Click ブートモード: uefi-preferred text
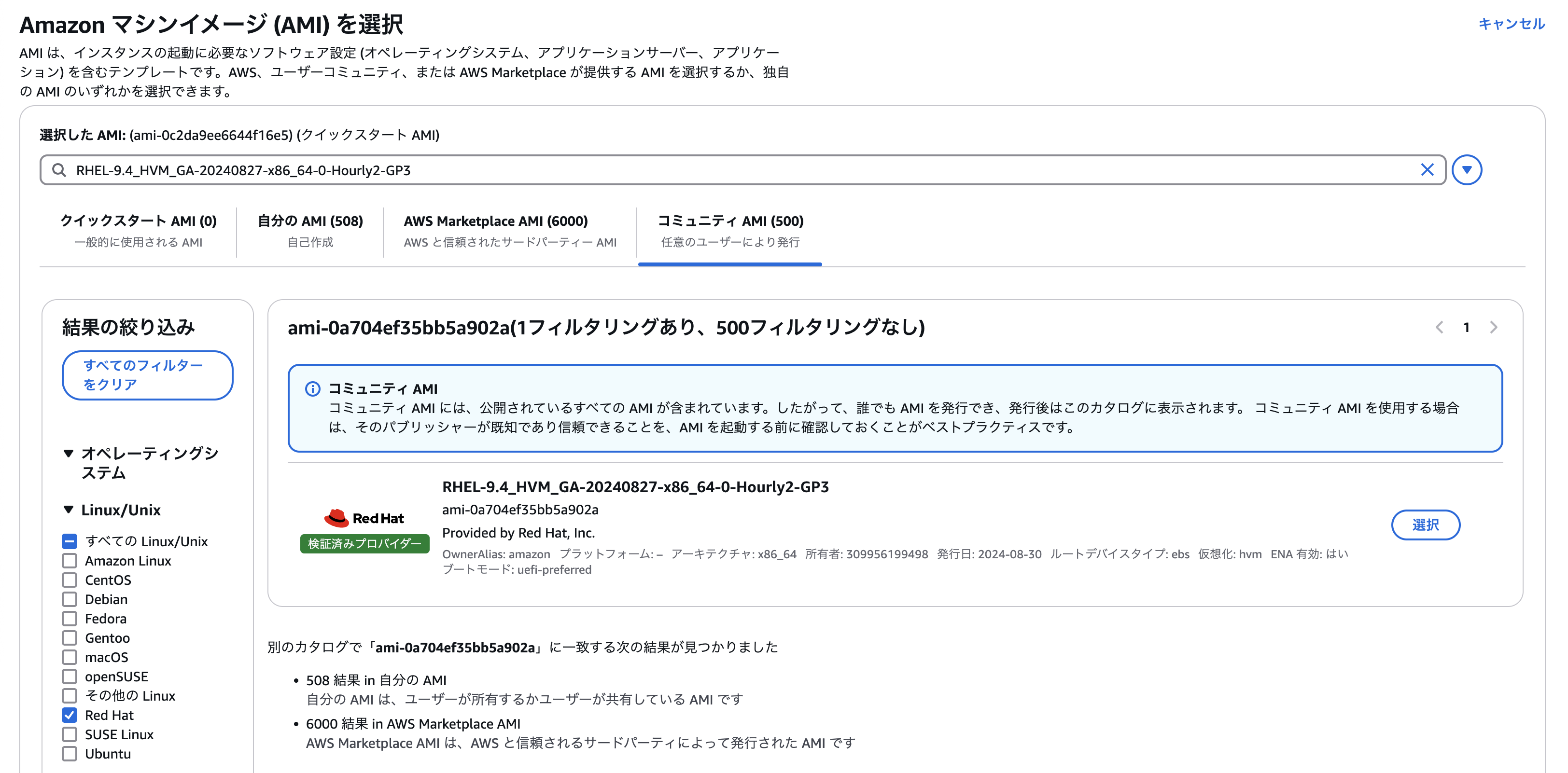The width and height of the screenshot is (1568, 773). 517,570
